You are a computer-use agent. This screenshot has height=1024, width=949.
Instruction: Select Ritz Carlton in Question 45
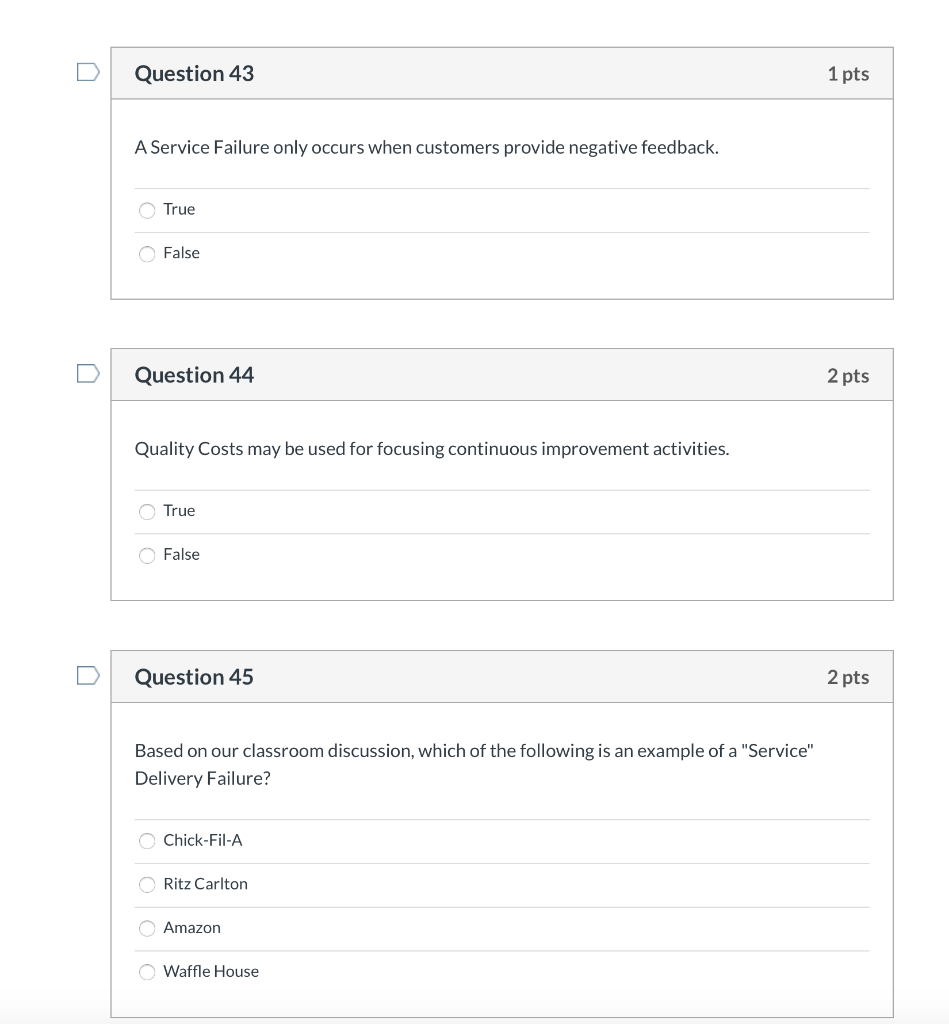pos(146,885)
